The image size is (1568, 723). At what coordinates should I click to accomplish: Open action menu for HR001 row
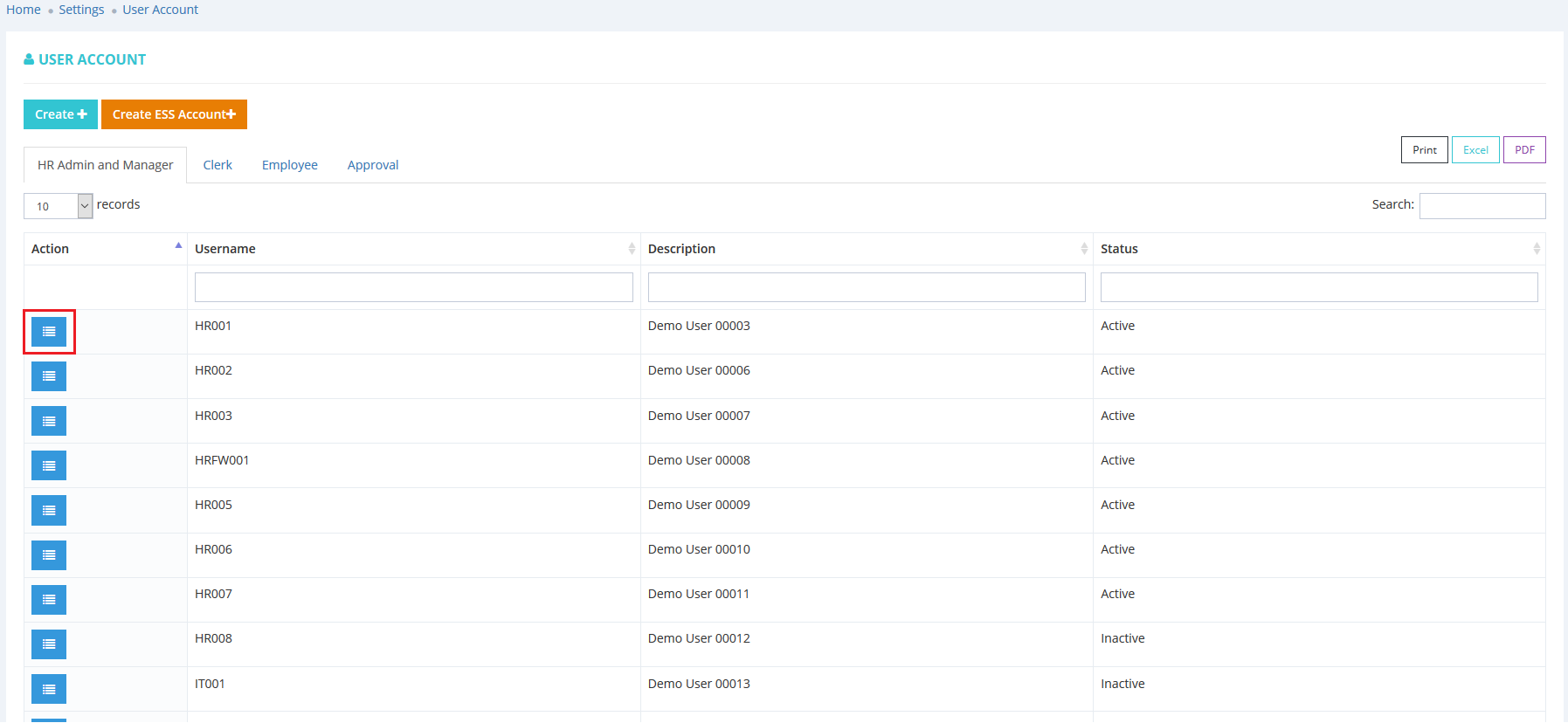point(49,332)
